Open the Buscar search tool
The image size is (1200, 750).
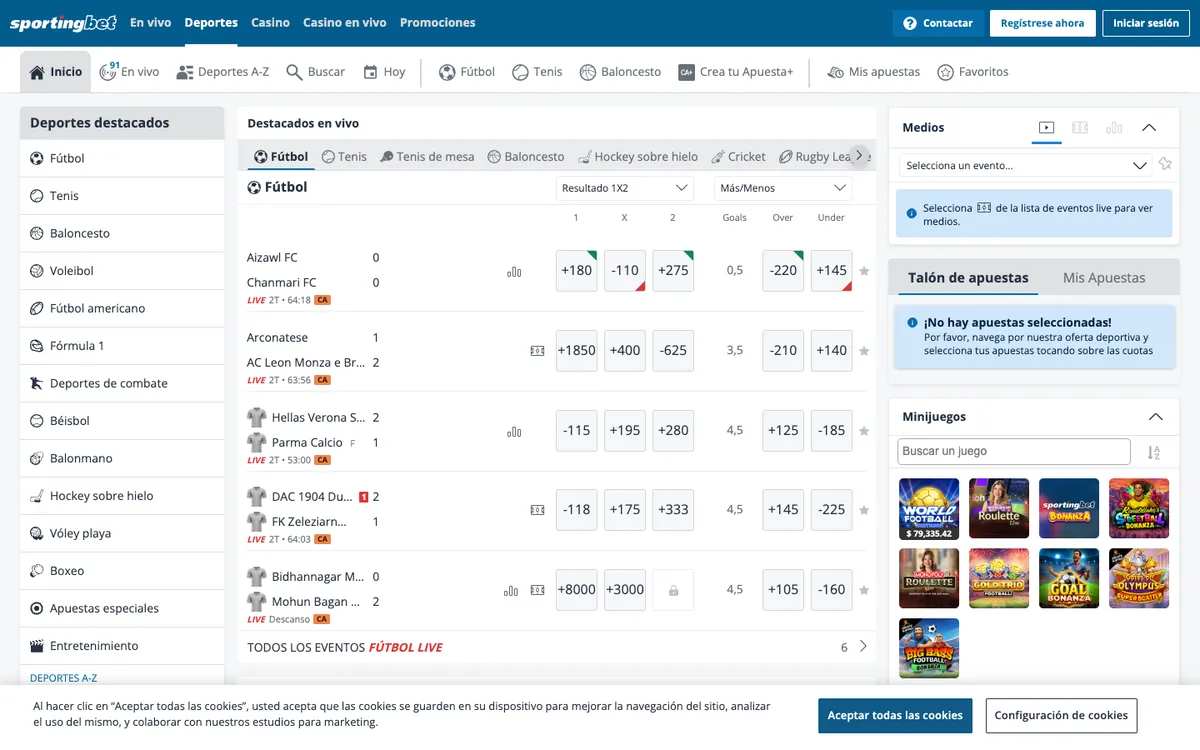pos(315,72)
